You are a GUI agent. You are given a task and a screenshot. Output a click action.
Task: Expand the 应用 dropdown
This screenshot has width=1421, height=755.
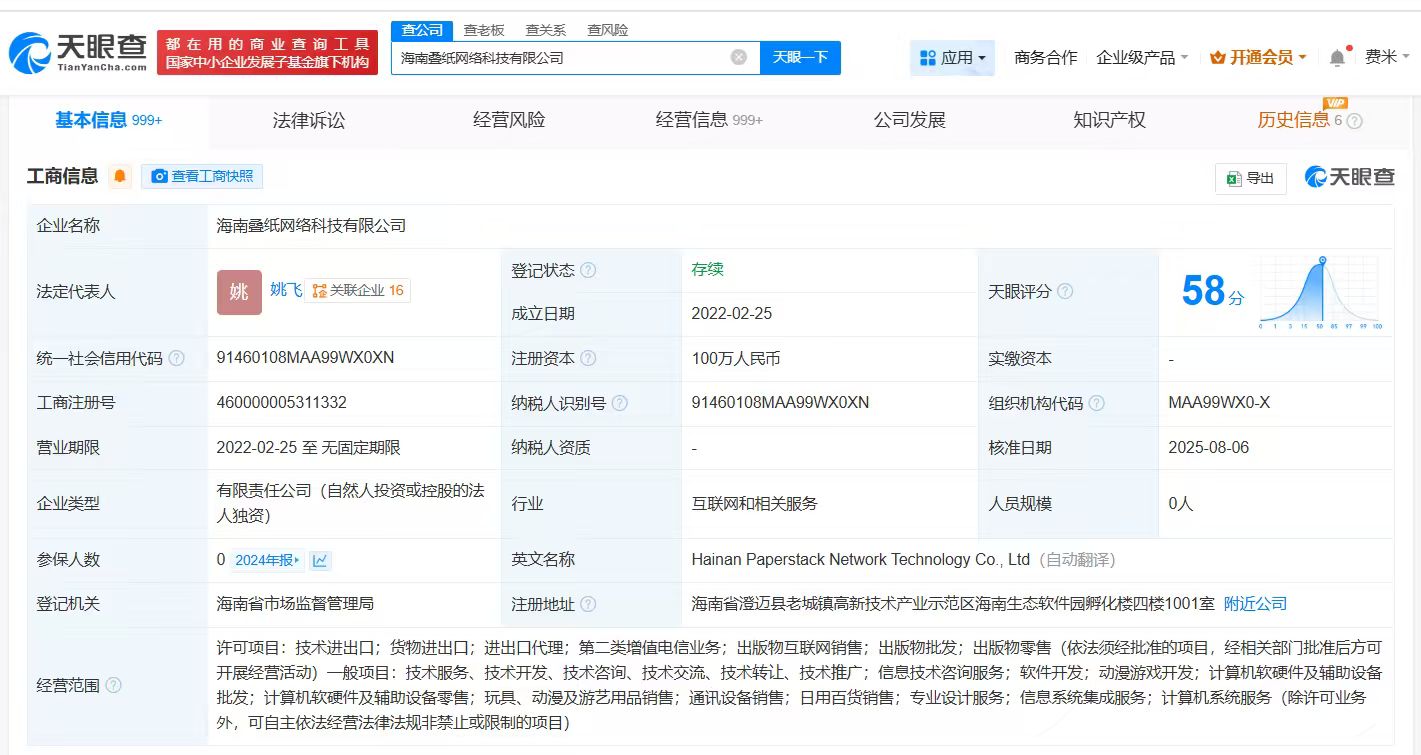[952, 58]
